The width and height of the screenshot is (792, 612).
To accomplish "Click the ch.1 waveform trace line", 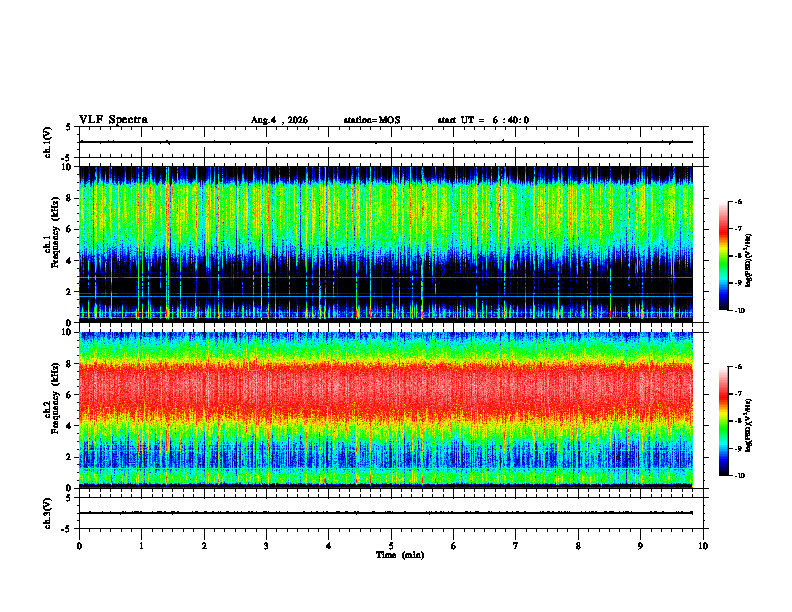I will pos(386,142).
